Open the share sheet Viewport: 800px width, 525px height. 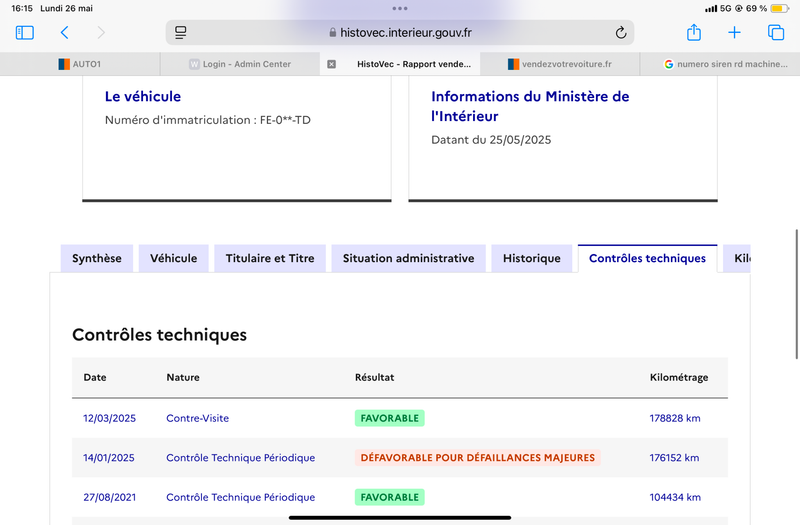(693, 32)
